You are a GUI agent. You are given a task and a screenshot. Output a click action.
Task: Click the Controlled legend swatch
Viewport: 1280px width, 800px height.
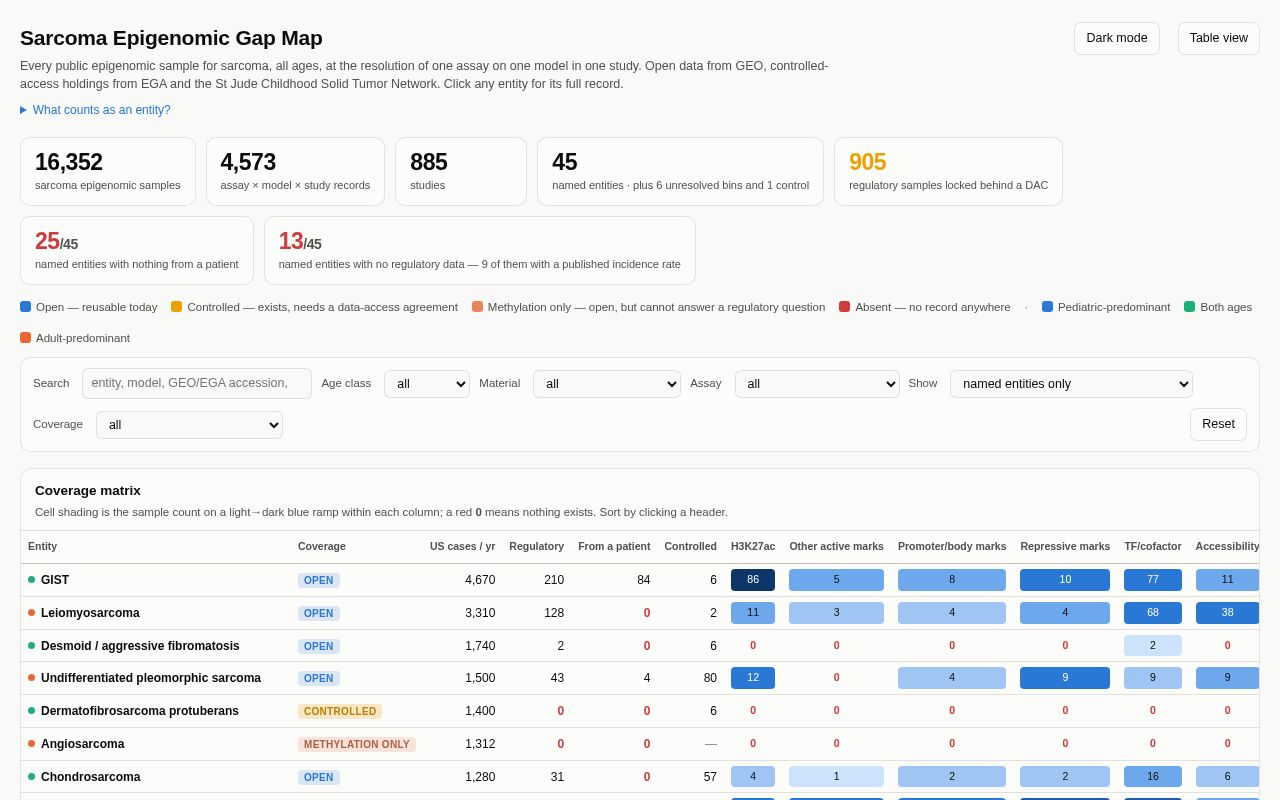[177, 307]
